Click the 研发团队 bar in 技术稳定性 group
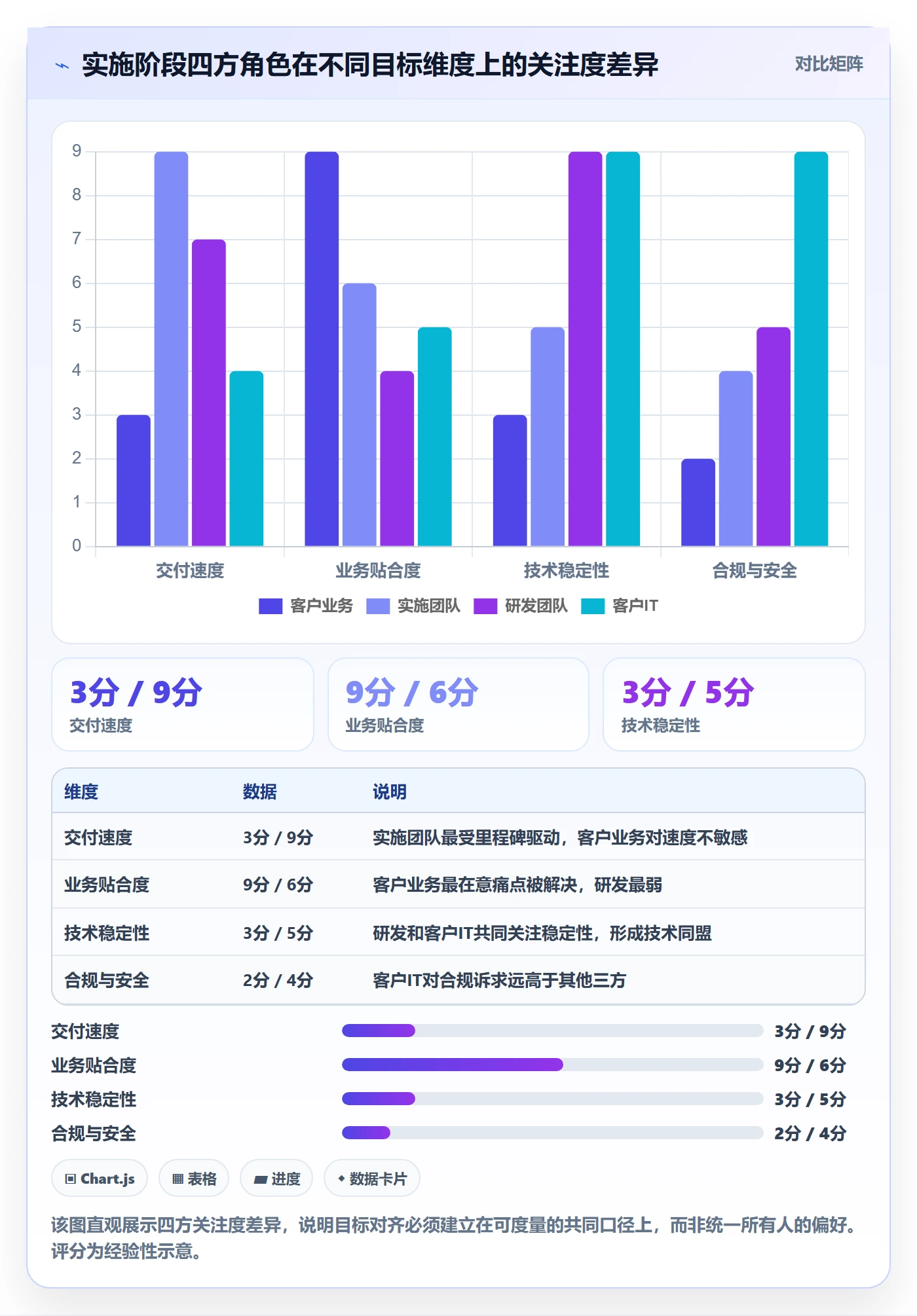 pyautogui.click(x=585, y=349)
